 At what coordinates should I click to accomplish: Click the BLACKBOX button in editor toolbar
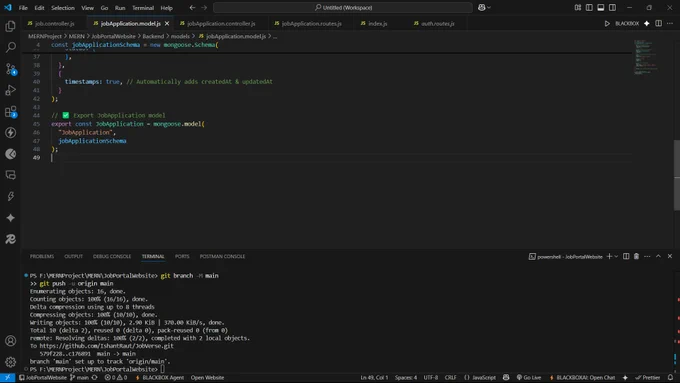tap(627, 23)
